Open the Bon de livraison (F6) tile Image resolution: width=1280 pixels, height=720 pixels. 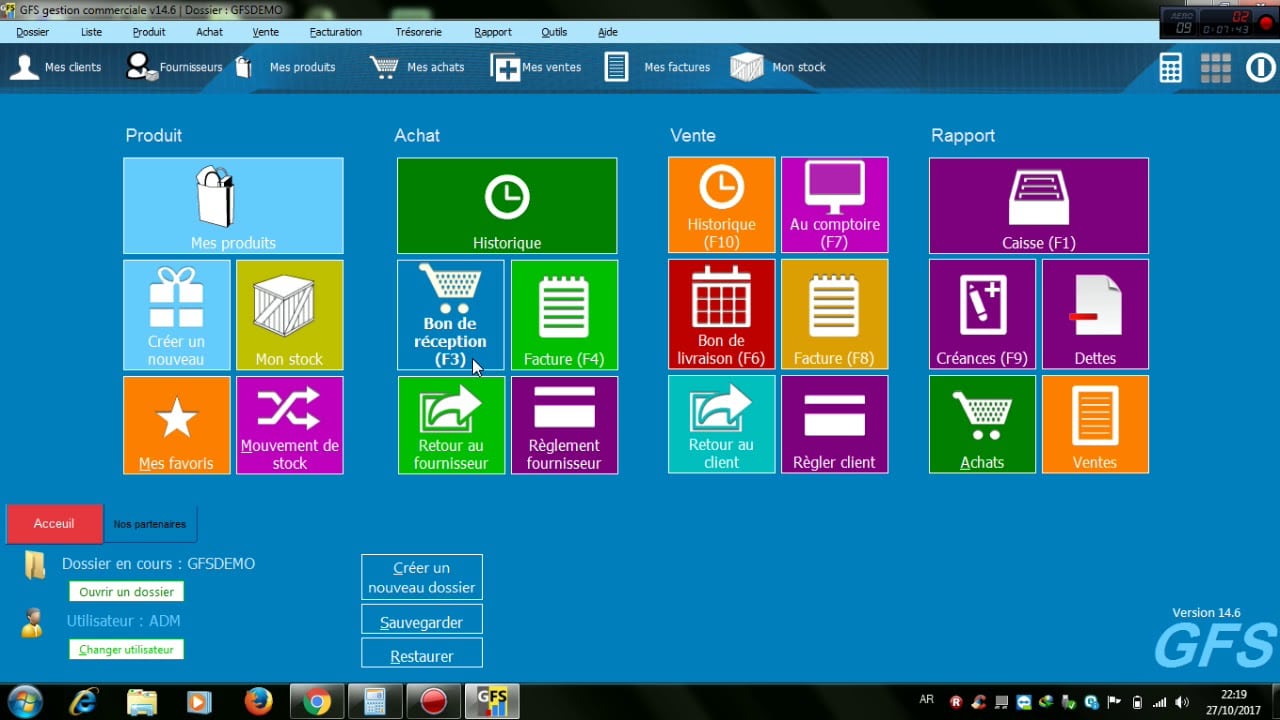pyautogui.click(x=721, y=314)
